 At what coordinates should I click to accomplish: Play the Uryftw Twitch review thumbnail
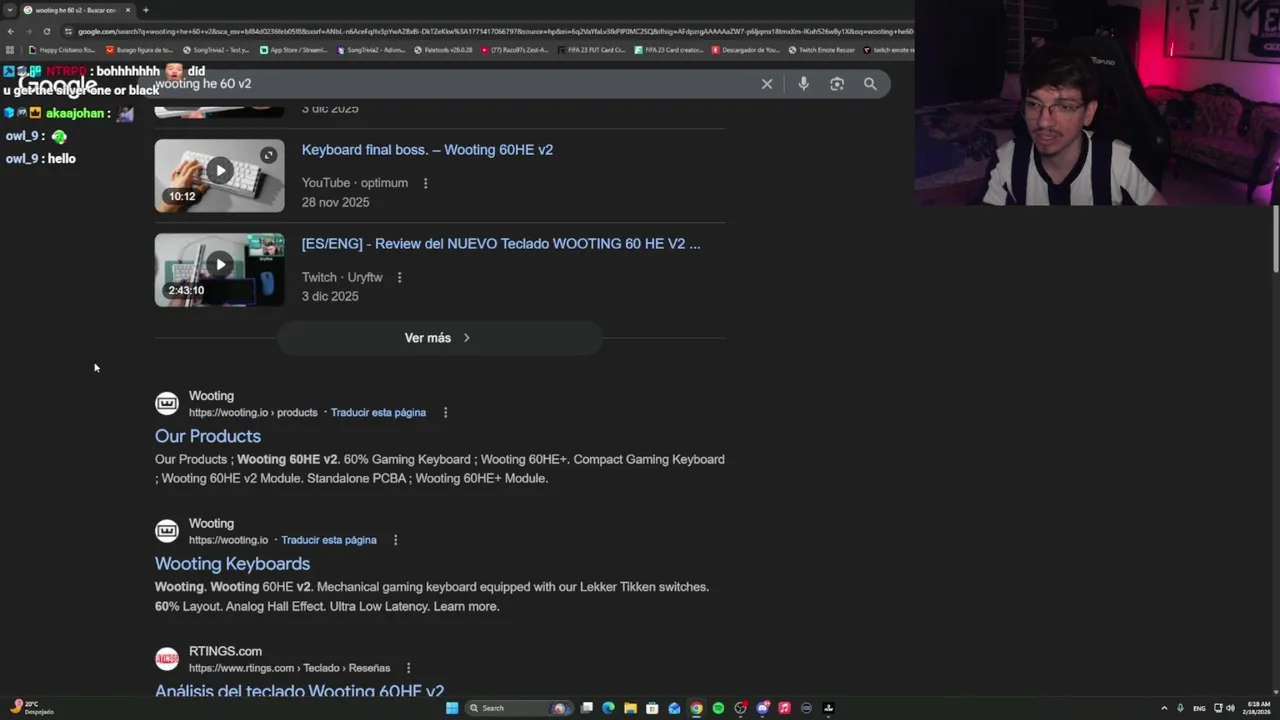click(219, 269)
